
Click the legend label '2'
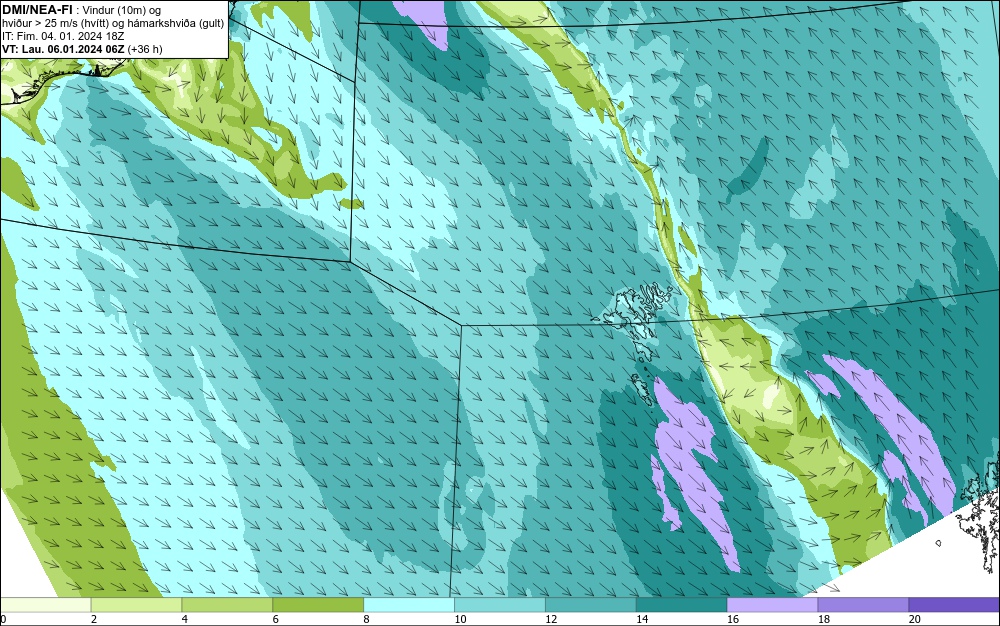[x=94, y=619]
